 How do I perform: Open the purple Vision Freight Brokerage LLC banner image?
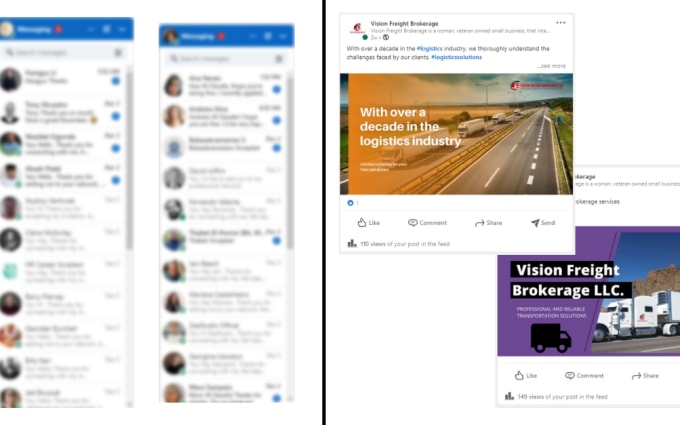tap(588, 291)
